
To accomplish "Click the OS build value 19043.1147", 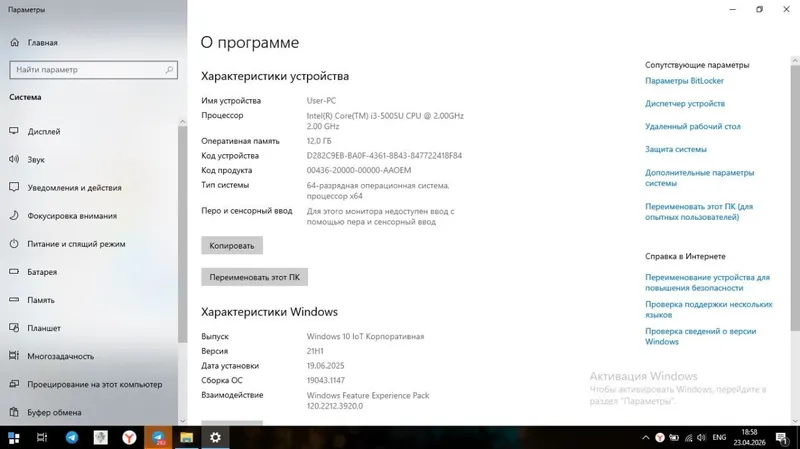I will 326,381.
